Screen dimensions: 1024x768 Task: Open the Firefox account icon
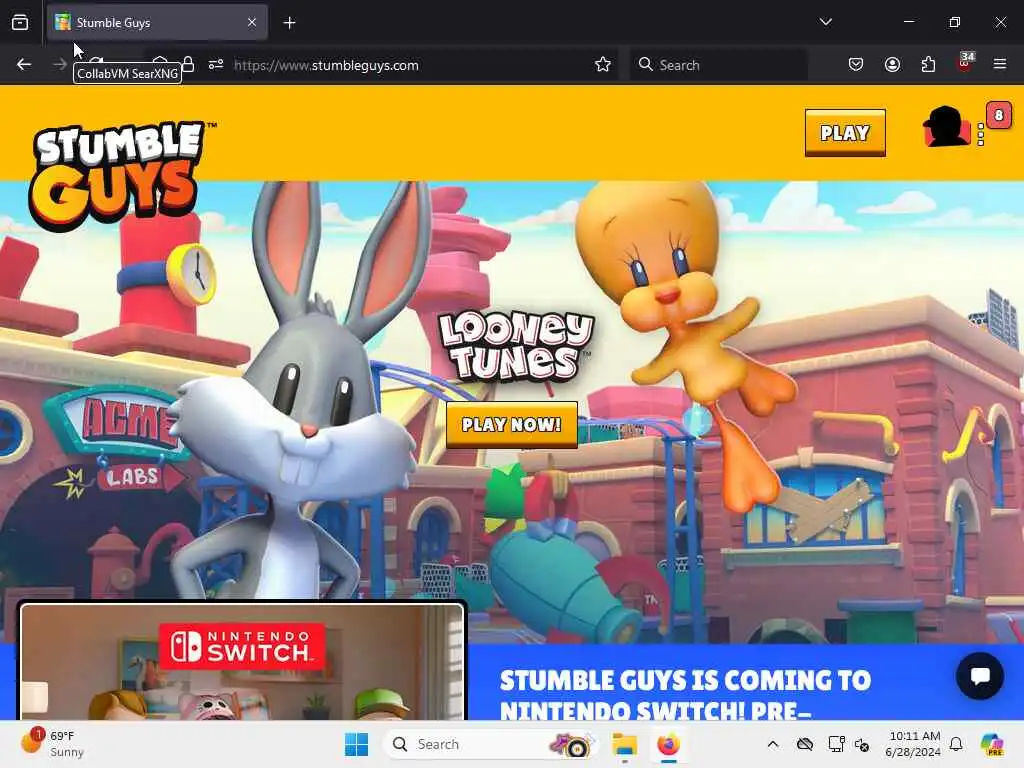click(892, 64)
